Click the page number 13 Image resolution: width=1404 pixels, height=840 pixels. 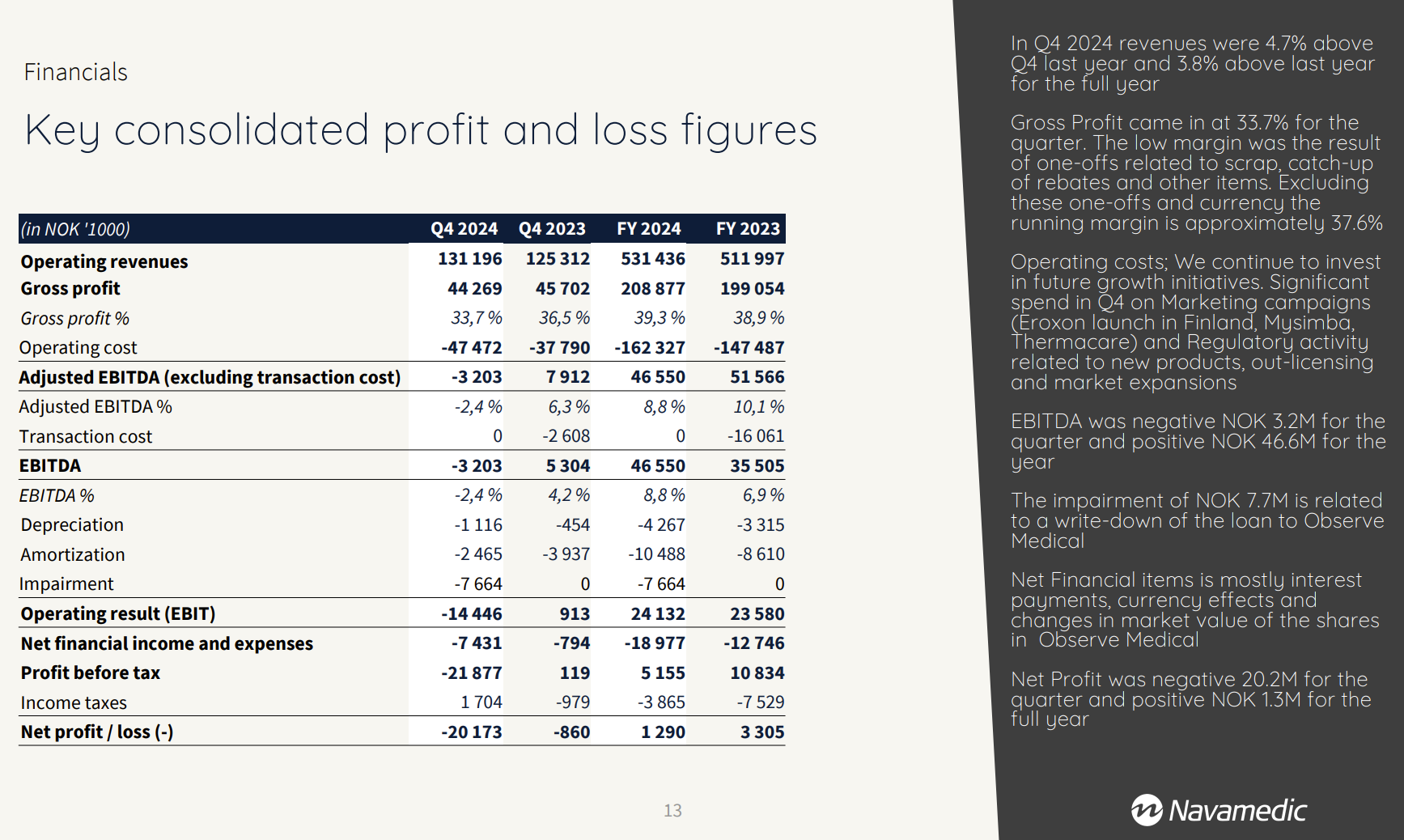point(672,811)
